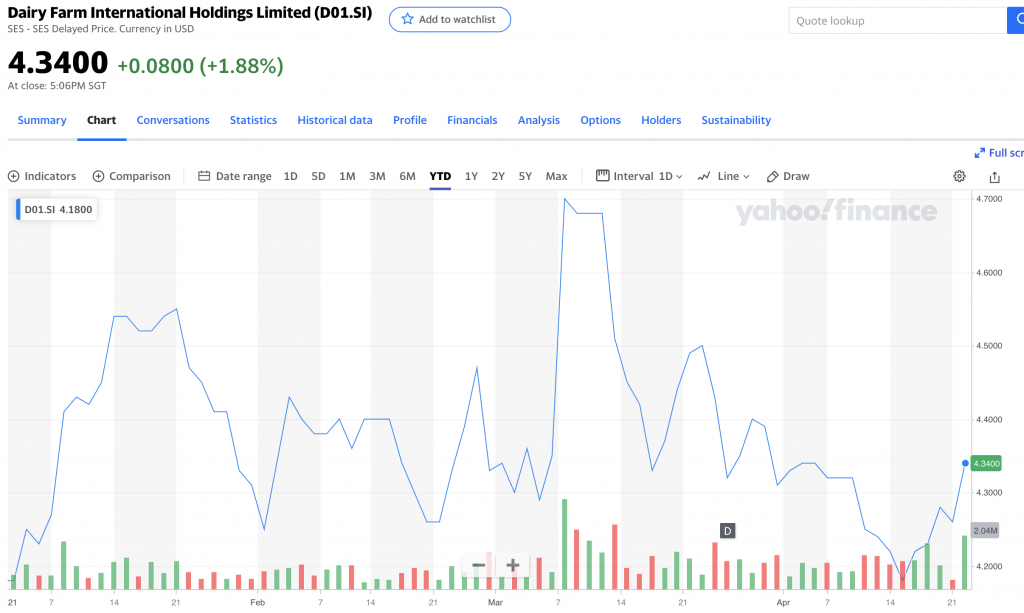This screenshot has height=613, width=1024.
Task: Zoom in chart with plus button
Action: point(512,565)
